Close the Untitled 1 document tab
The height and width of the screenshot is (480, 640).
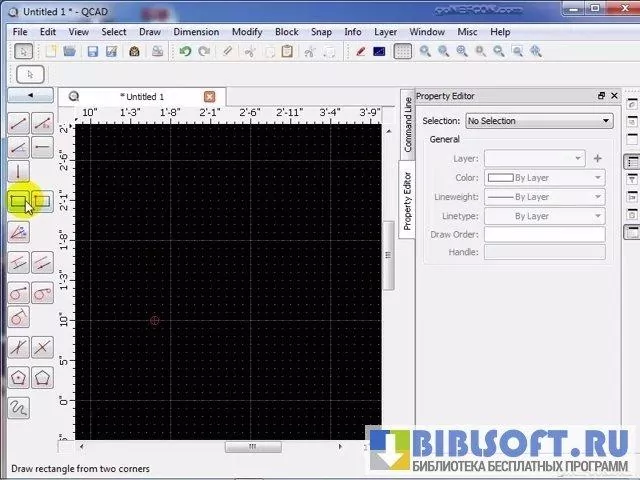(x=209, y=96)
